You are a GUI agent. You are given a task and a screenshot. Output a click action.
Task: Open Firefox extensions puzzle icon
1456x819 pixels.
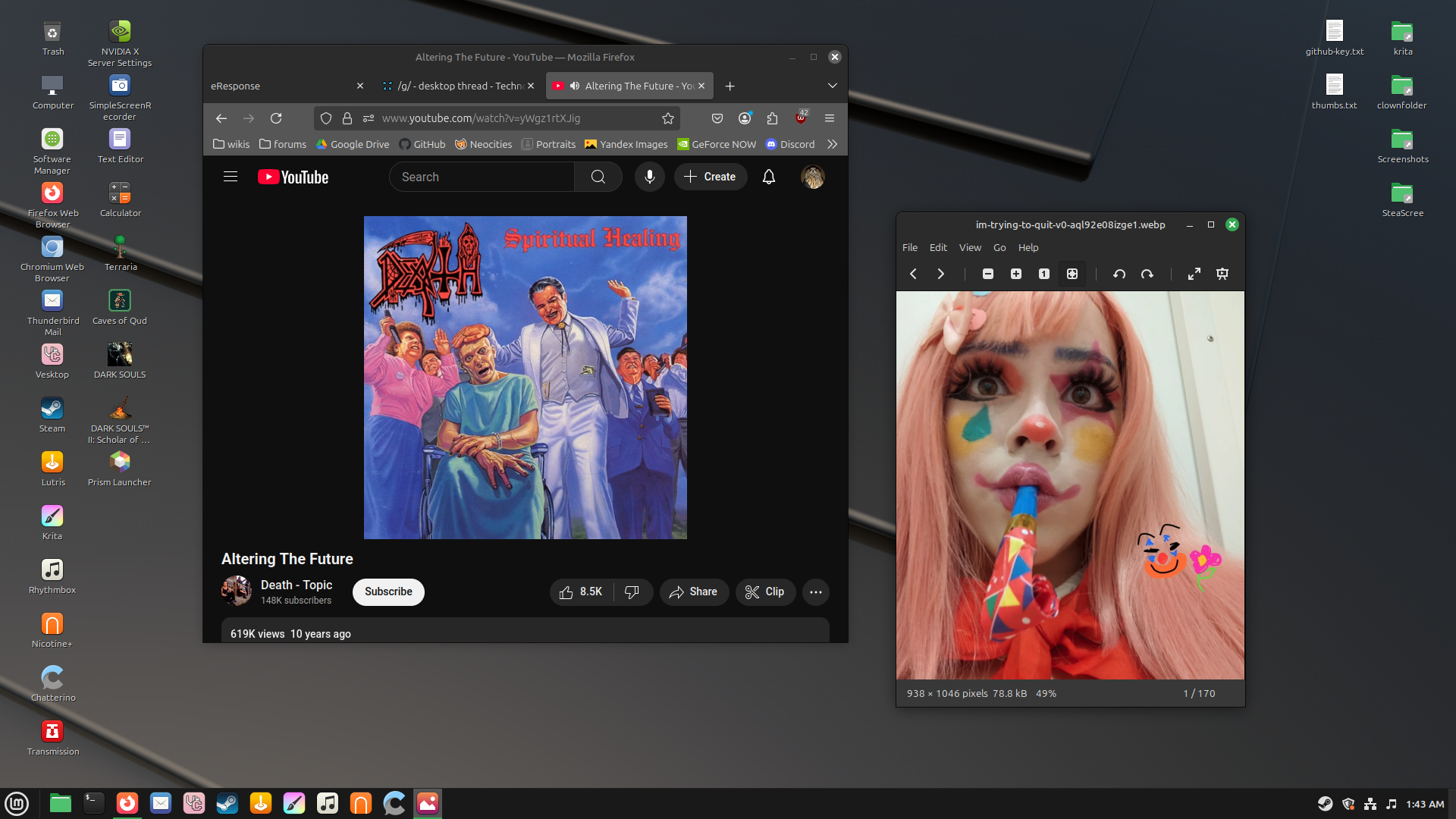(x=773, y=118)
